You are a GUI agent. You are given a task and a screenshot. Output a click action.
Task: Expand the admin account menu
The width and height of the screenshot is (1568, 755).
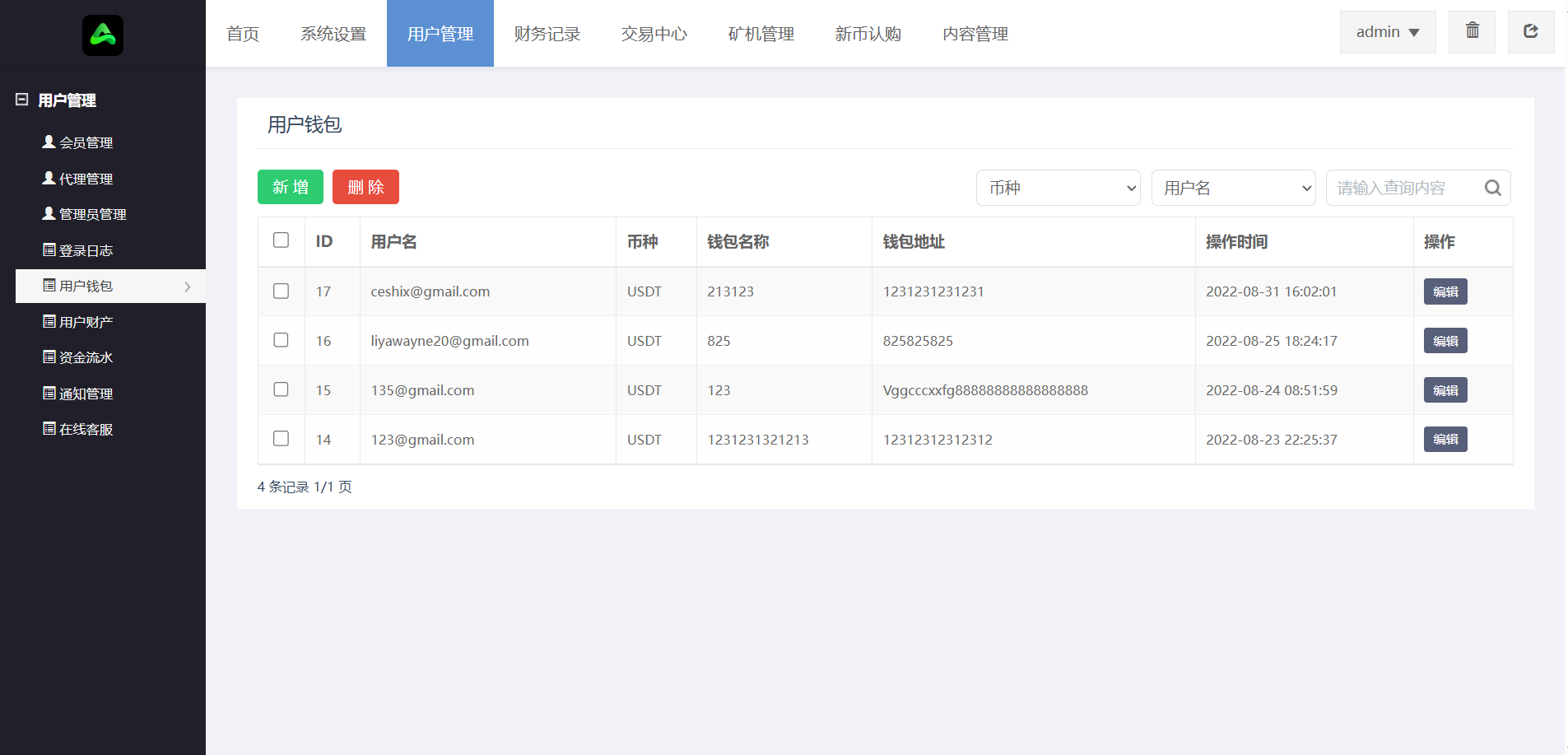point(1387,32)
